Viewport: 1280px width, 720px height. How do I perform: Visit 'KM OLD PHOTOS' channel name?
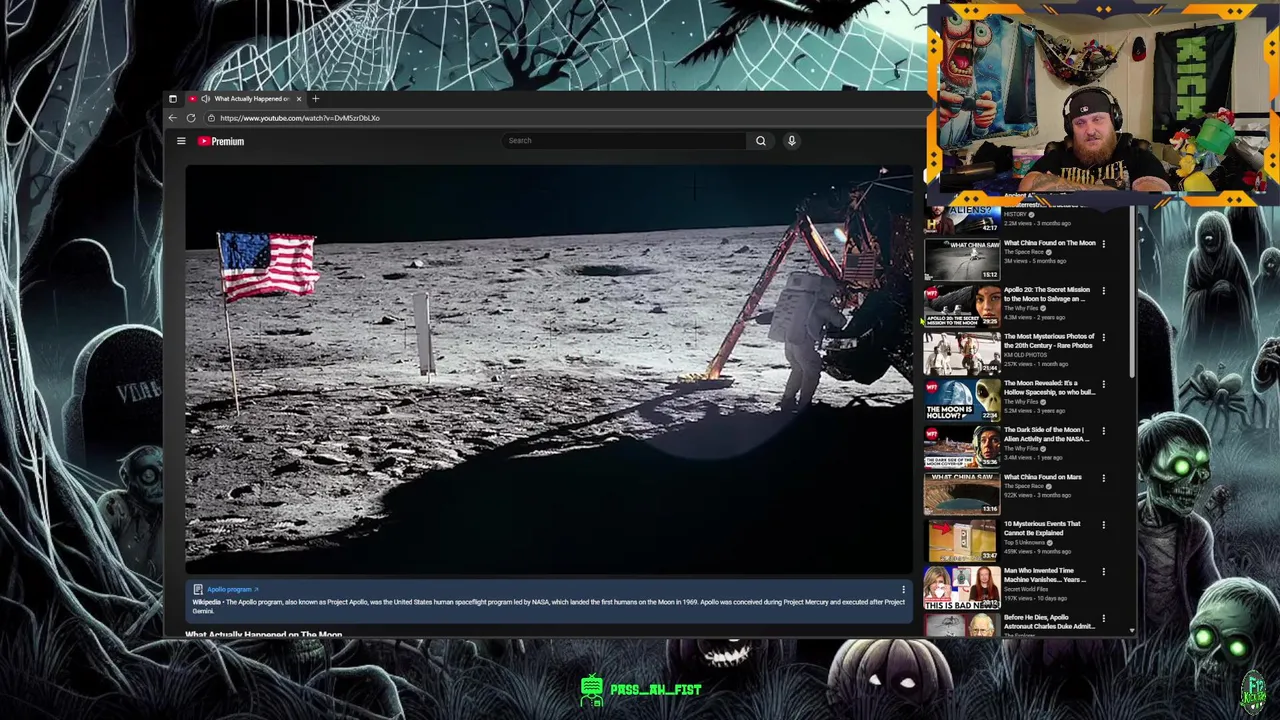(1025, 355)
